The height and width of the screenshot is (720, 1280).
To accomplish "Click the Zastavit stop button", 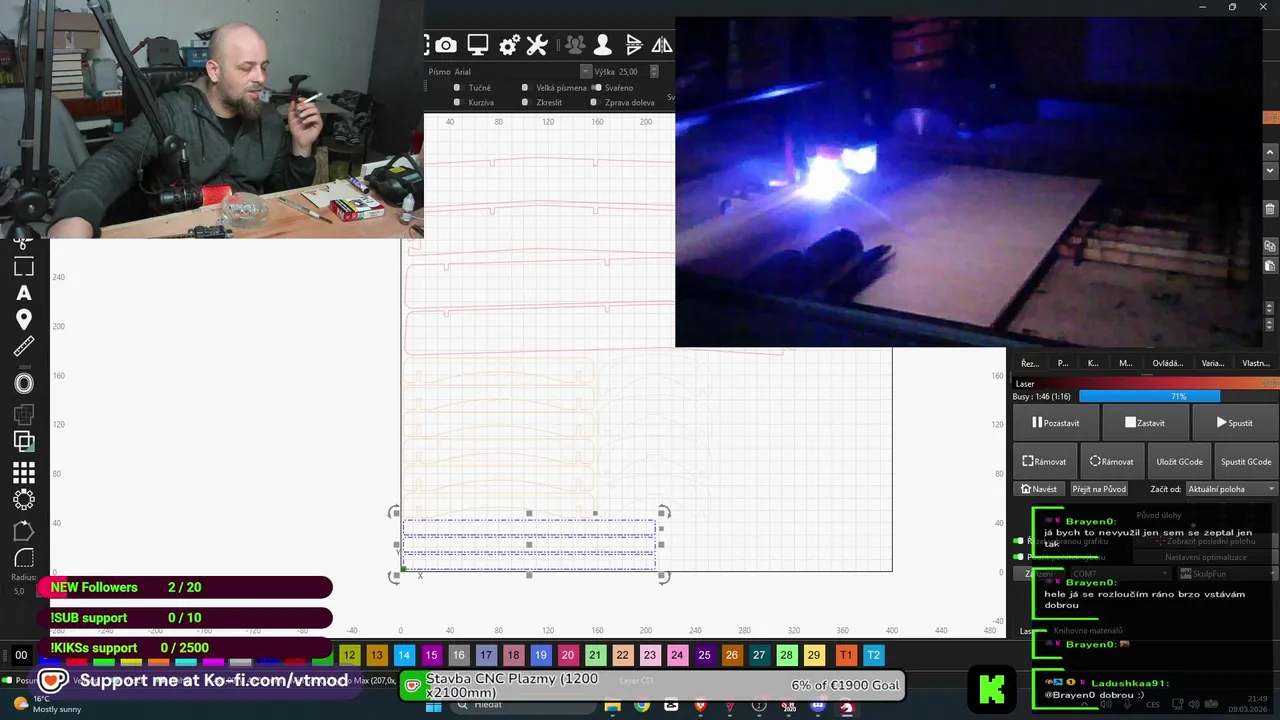I will (1145, 423).
